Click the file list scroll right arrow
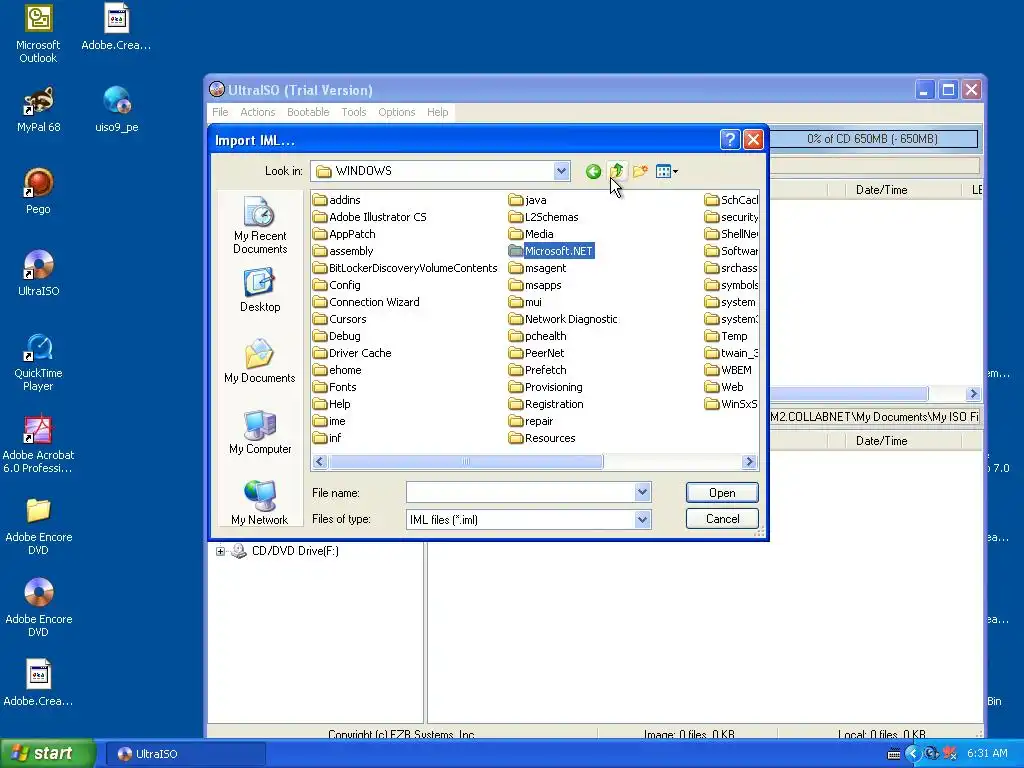The height and width of the screenshot is (768, 1024). pos(749,462)
